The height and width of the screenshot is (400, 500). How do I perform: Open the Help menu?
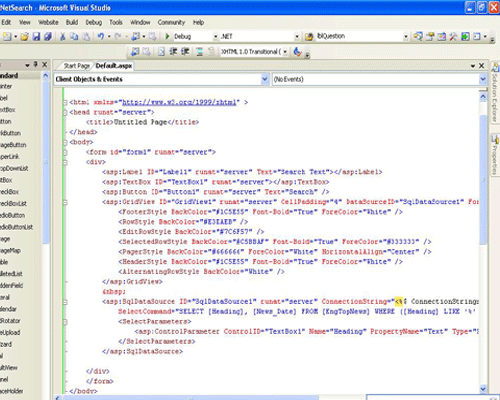coord(198,22)
